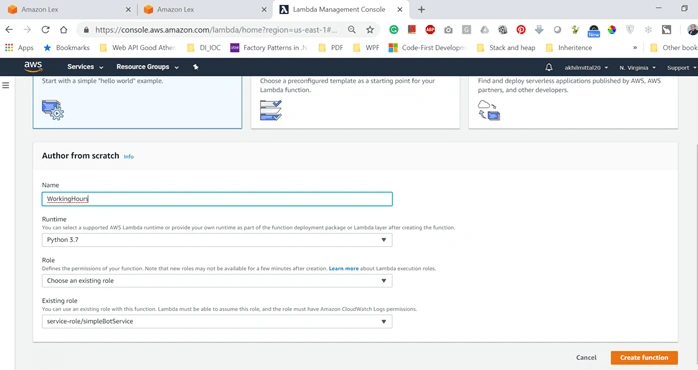Click the AdBlock Plus extension icon
The width and height of the screenshot is (698, 370).
(430, 30)
